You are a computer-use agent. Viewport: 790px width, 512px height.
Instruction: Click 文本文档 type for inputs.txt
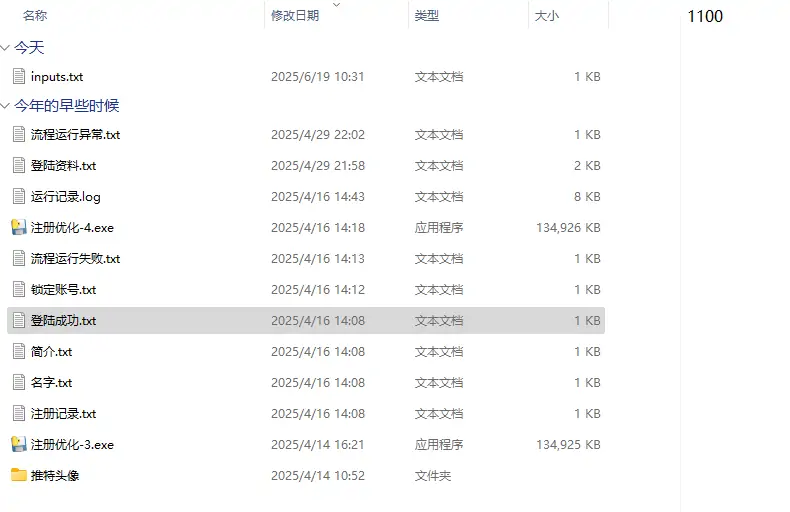[439, 77]
